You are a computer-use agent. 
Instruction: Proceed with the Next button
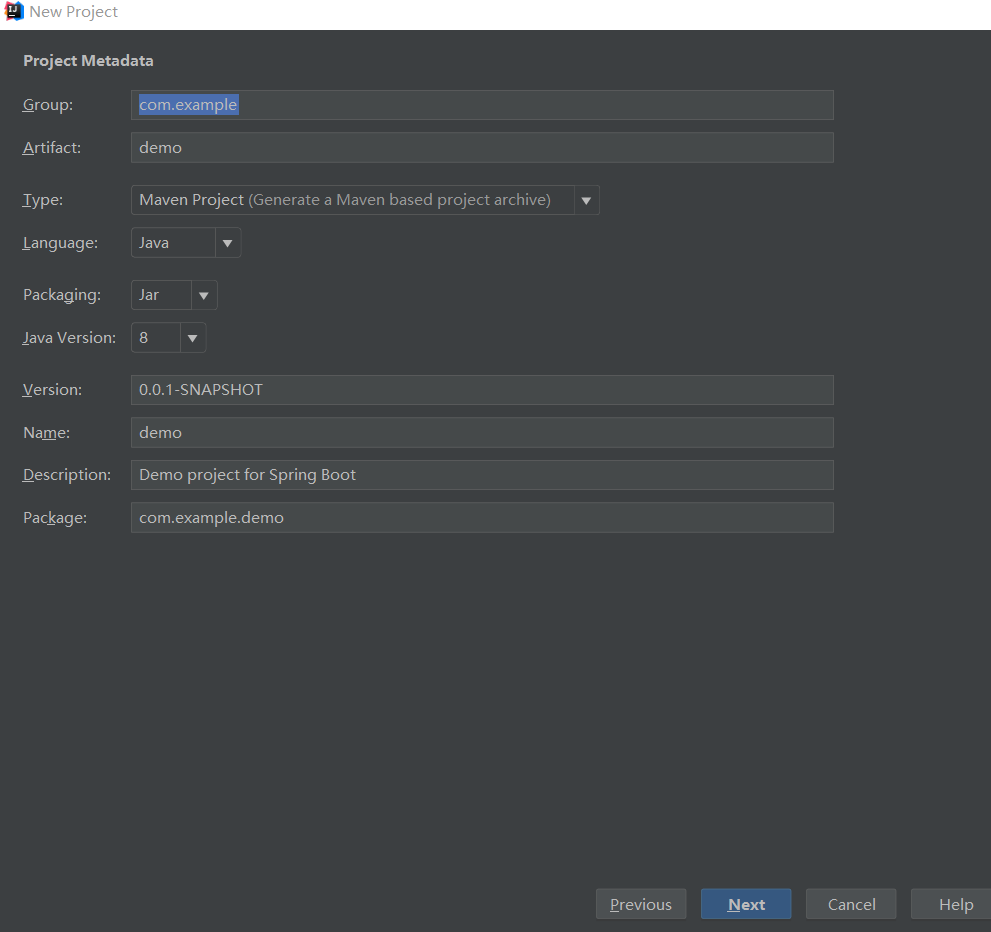tap(746, 904)
